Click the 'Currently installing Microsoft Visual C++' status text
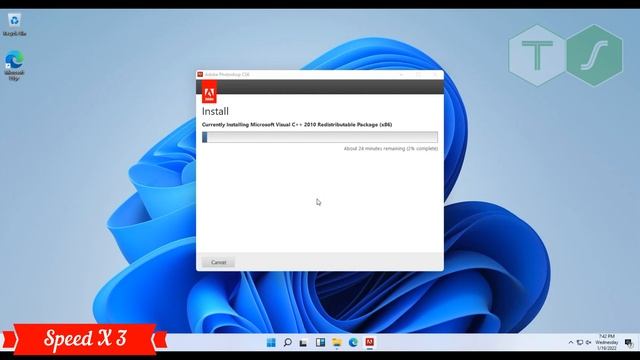Viewport: 640px width, 360px height. [297, 124]
